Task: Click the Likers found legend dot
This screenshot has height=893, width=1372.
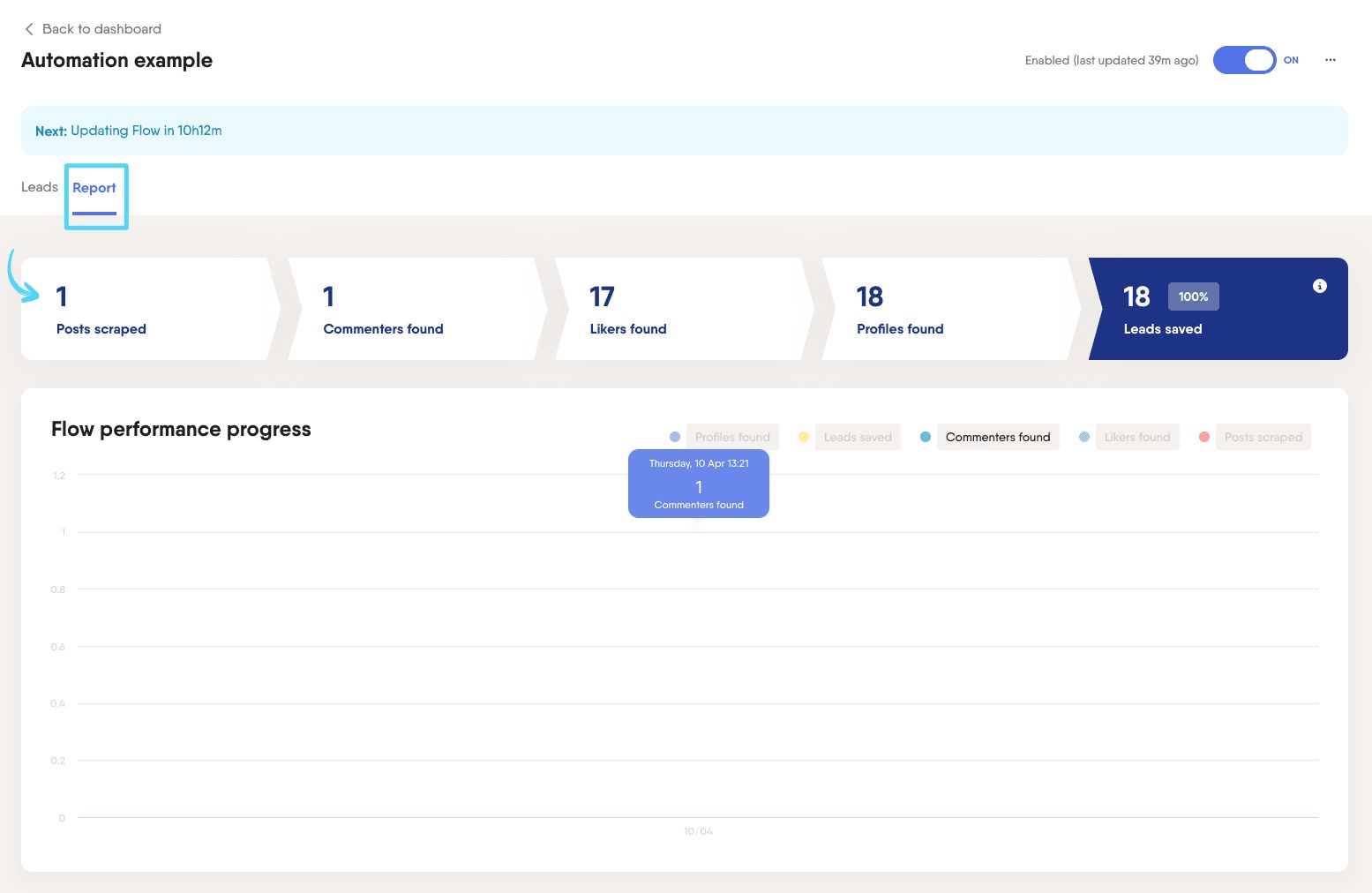Action: [x=1084, y=437]
